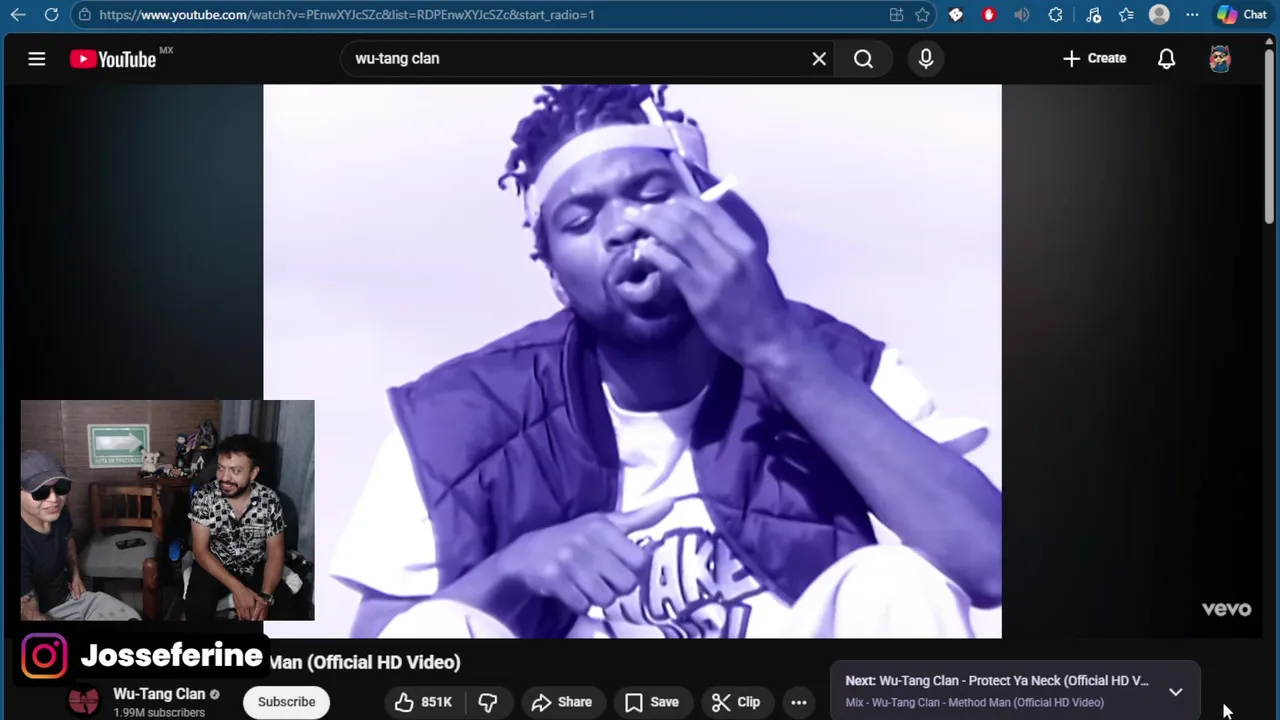Open the notifications bell
Screen dimensions: 1280x720
[x=1166, y=59]
